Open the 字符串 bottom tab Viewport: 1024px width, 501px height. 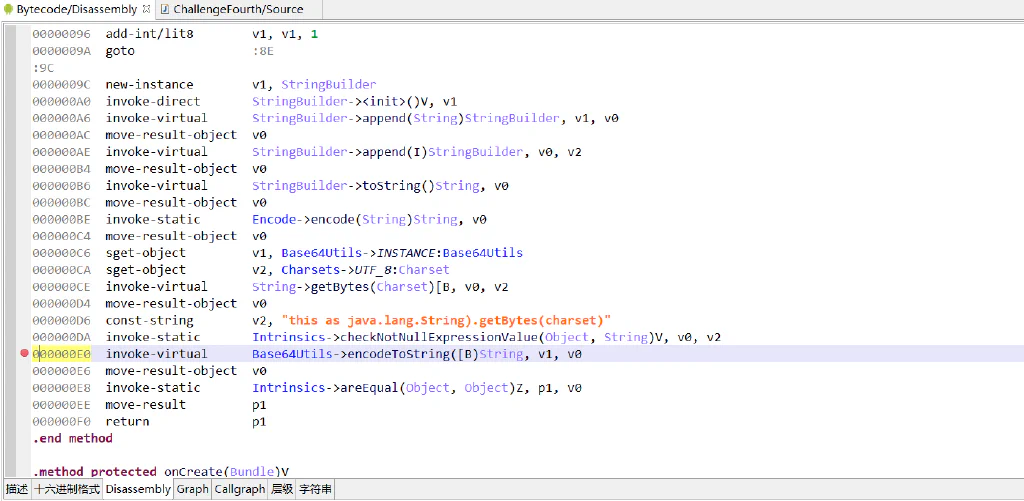[x=315, y=489]
